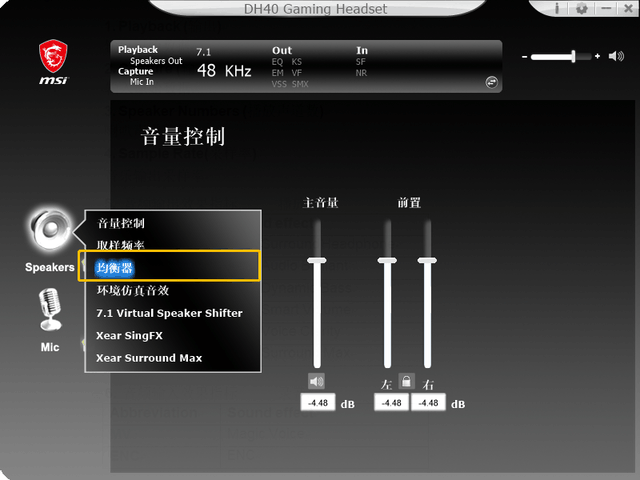
Task: Click the SF indicator under In
Action: [x=360, y=62]
